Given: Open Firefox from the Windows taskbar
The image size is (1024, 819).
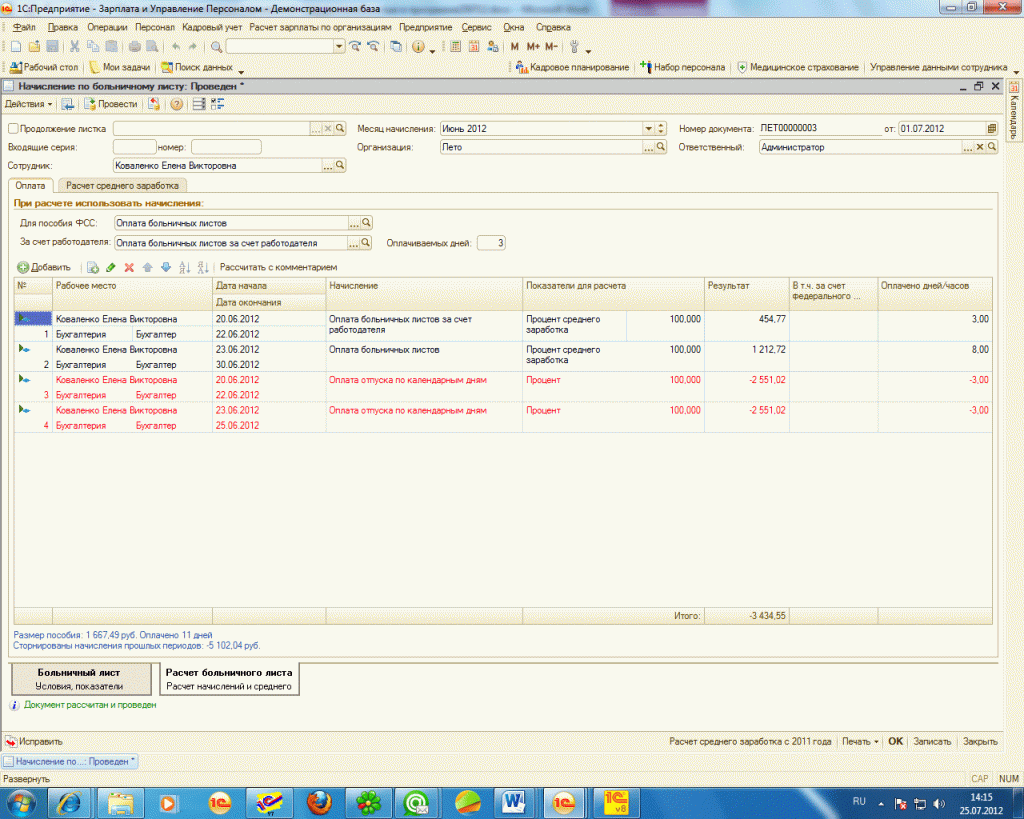Looking at the screenshot, I should pyautogui.click(x=318, y=801).
